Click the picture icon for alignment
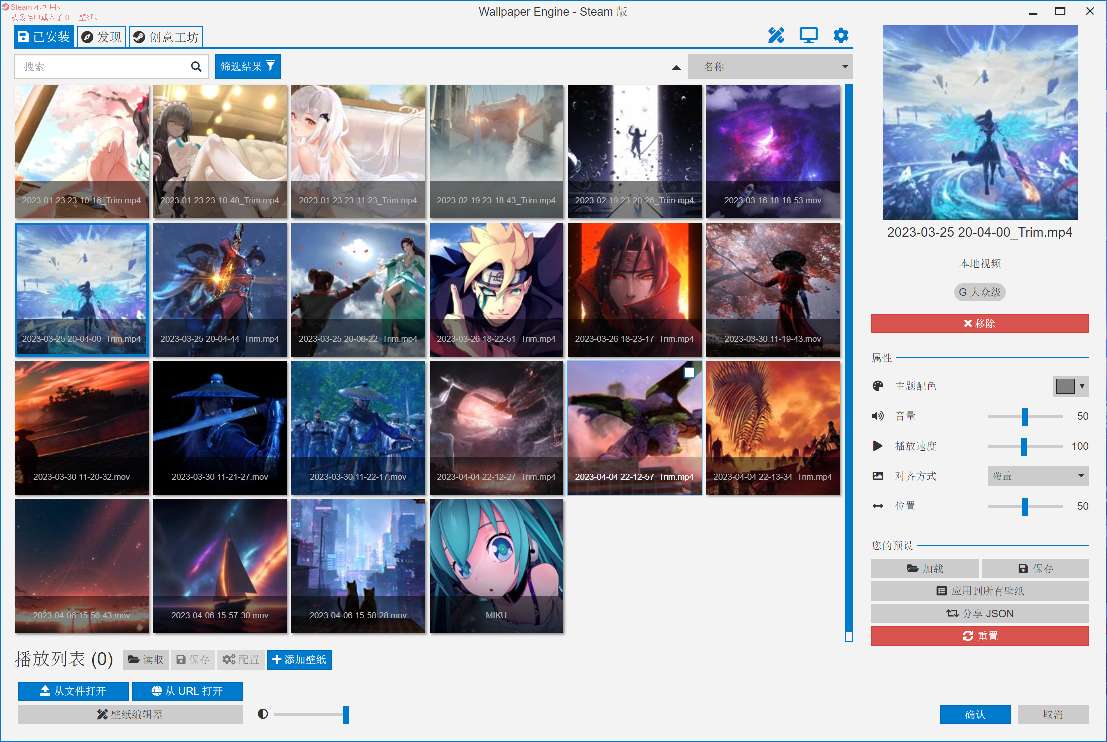1107x742 pixels. coord(878,476)
